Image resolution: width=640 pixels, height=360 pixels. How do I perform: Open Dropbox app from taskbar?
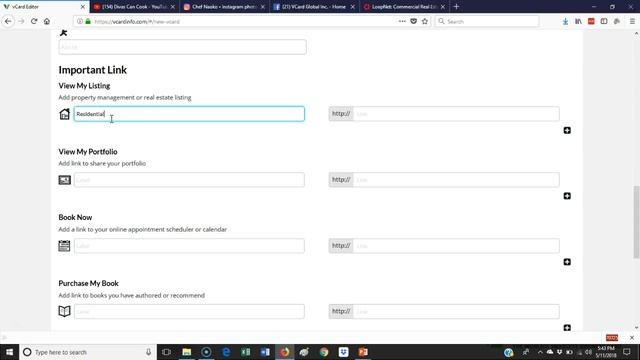tap(343, 352)
